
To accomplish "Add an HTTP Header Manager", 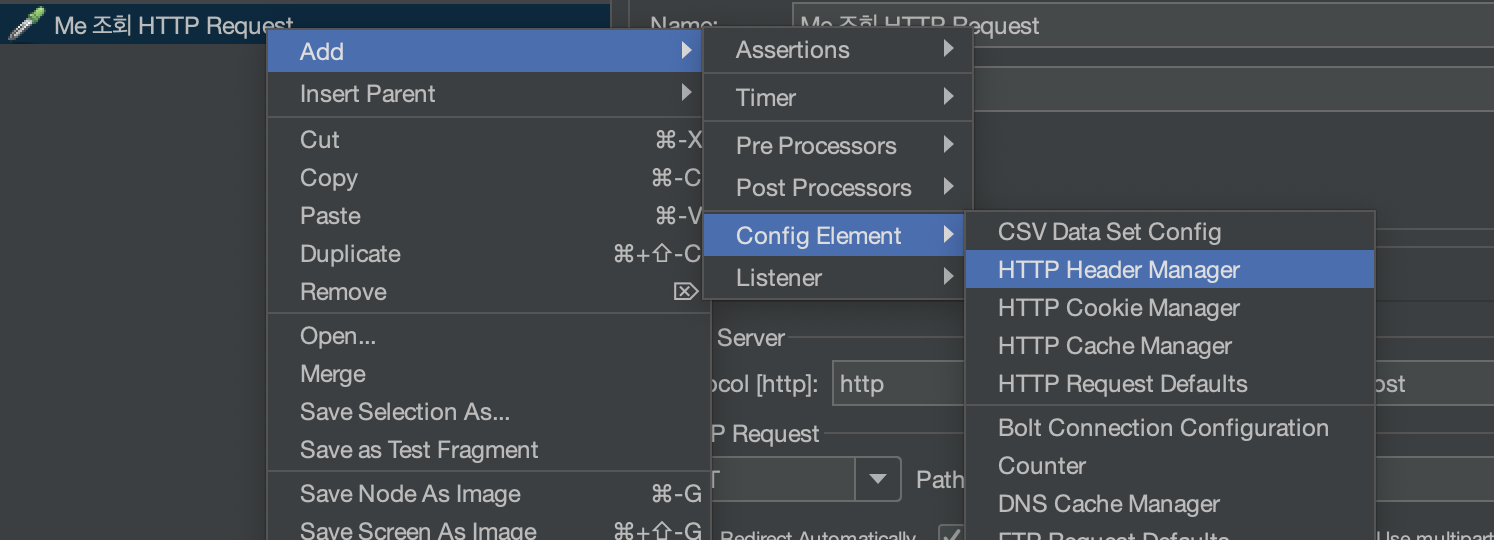I will point(1118,270).
